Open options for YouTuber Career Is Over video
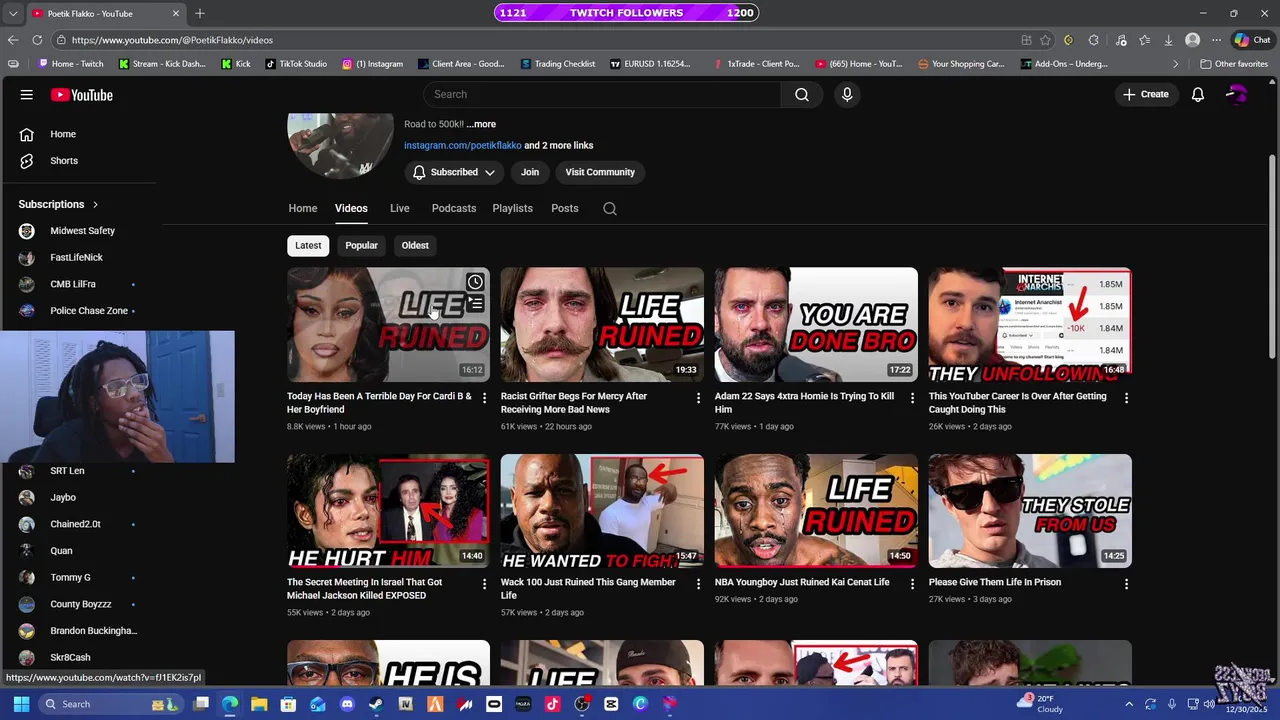Viewport: 1280px width, 720px height. [x=1126, y=398]
